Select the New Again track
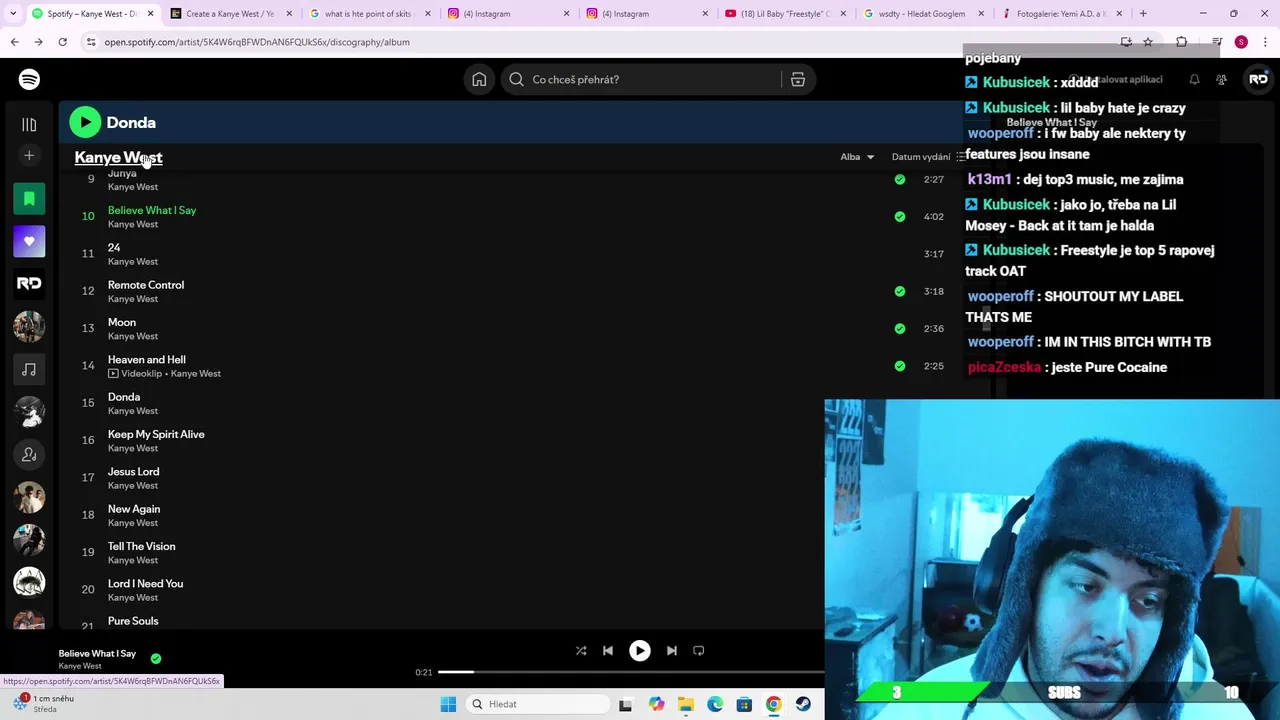Screen dimensions: 1280x720 point(134,509)
